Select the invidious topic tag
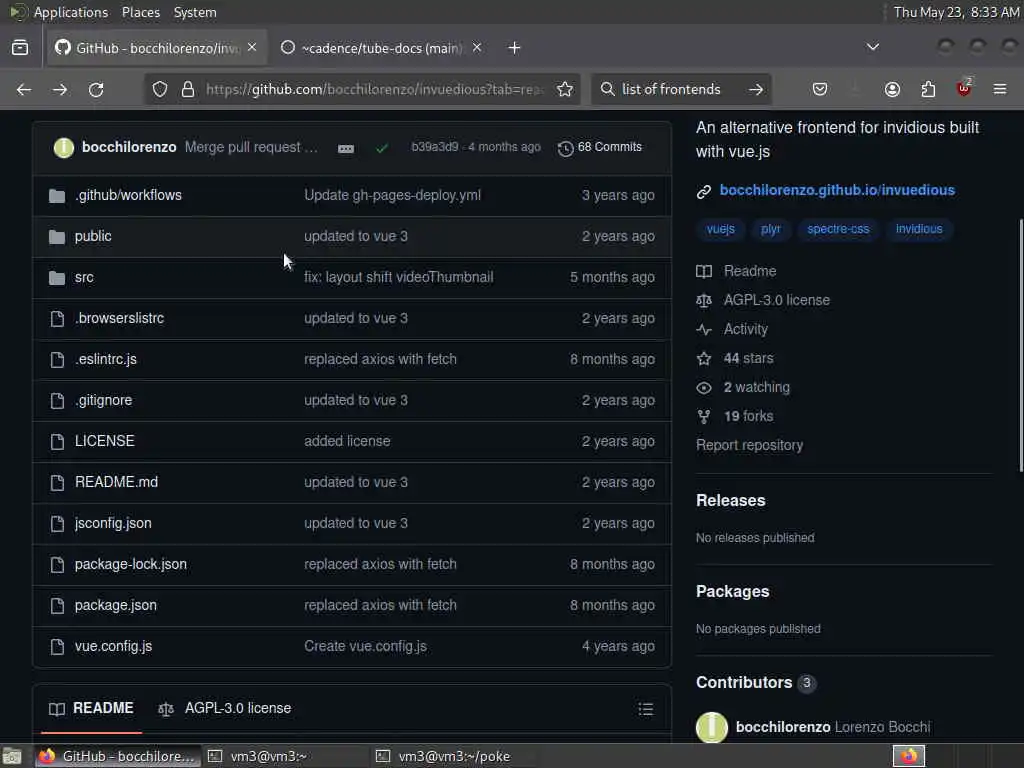The width and height of the screenshot is (1024, 768). click(919, 229)
